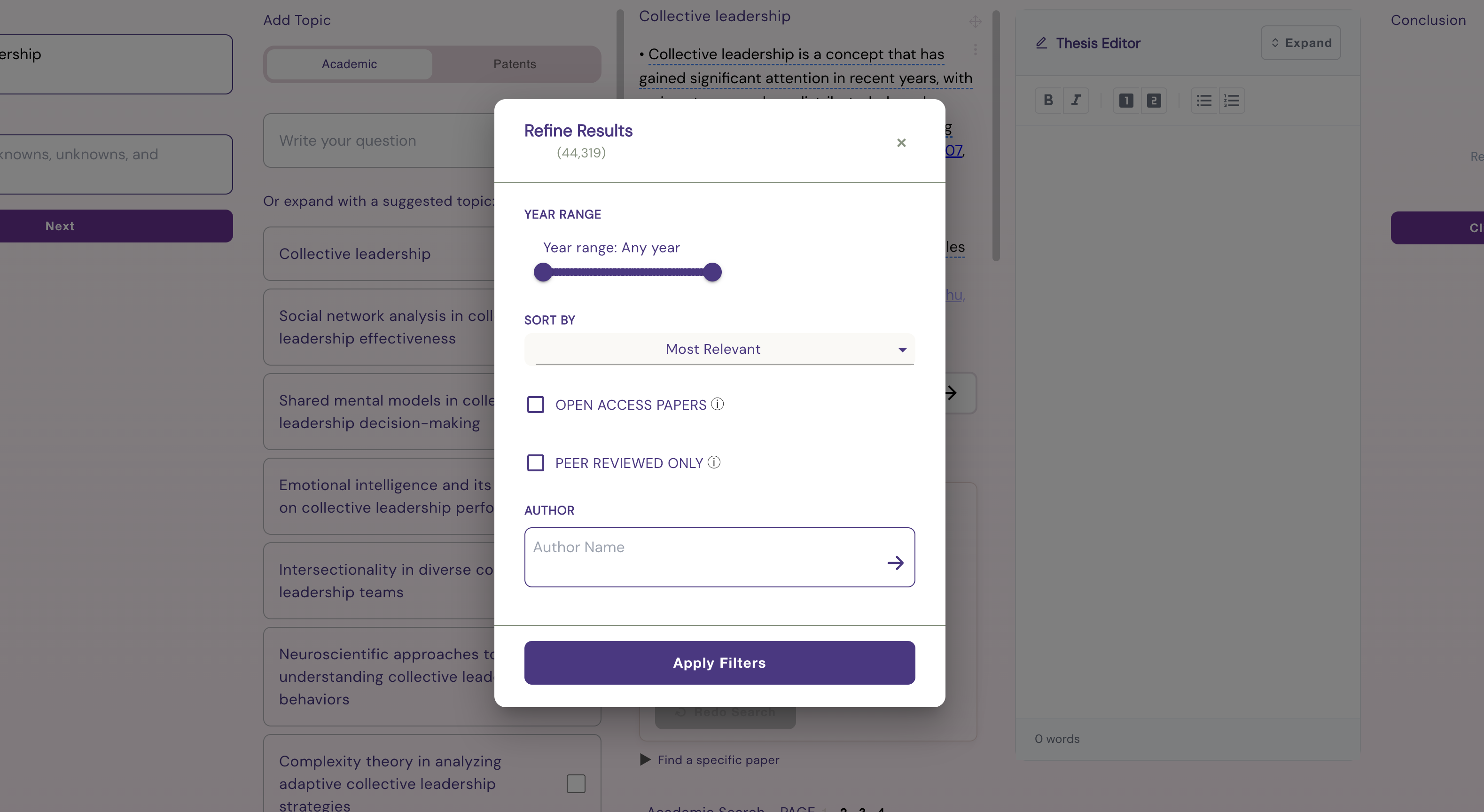Click the info icon beside Peer Reviewed Only
The width and height of the screenshot is (1484, 812).
coord(714,462)
